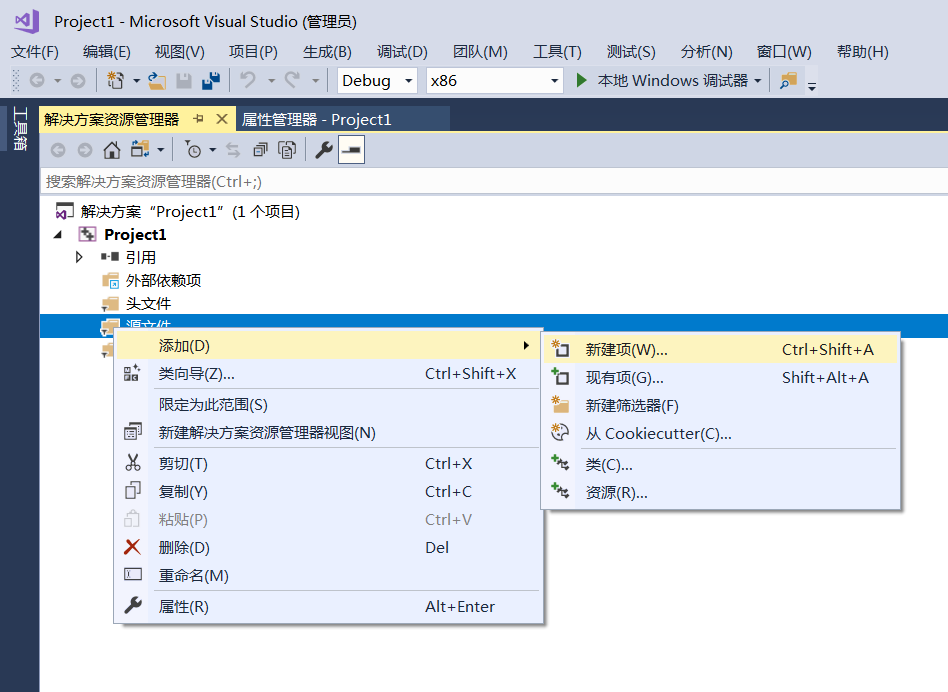Click the Show All Files icon
Image resolution: width=948 pixels, height=692 pixels.
click(x=287, y=150)
